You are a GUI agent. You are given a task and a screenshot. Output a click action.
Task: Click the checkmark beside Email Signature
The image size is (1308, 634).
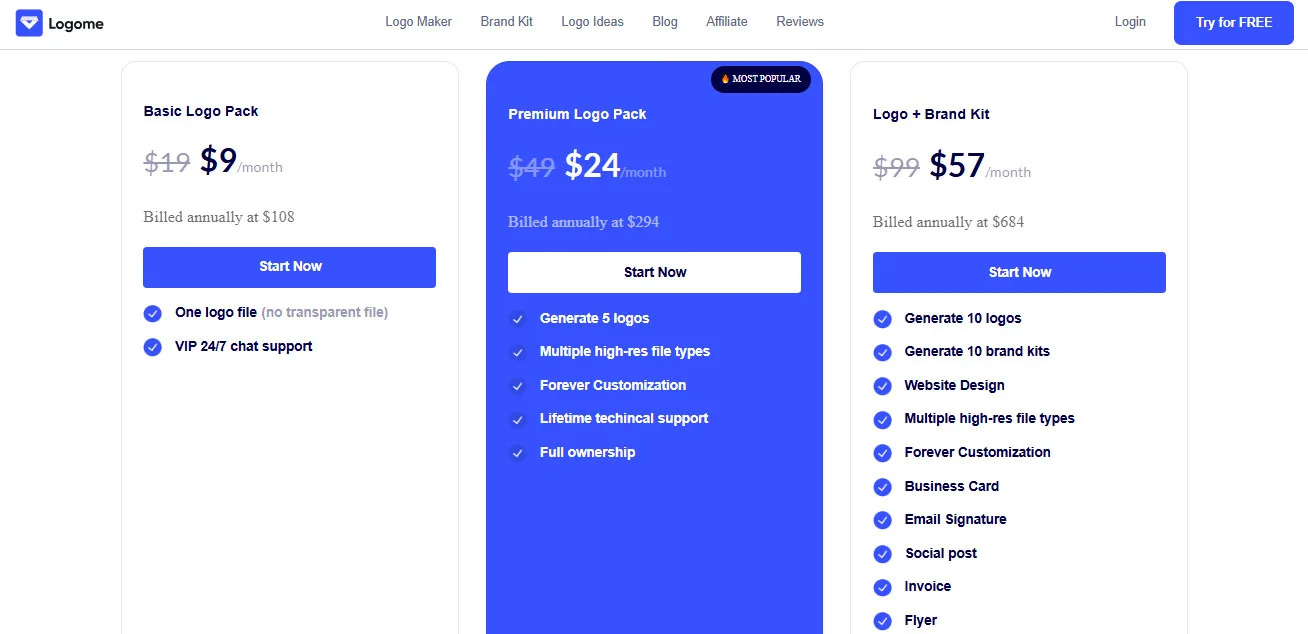883,520
